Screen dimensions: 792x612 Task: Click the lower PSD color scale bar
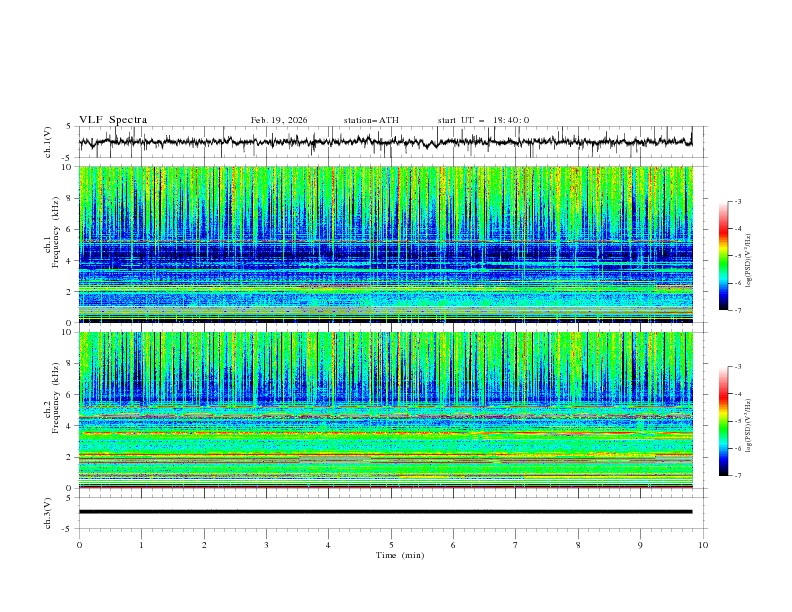click(723, 421)
